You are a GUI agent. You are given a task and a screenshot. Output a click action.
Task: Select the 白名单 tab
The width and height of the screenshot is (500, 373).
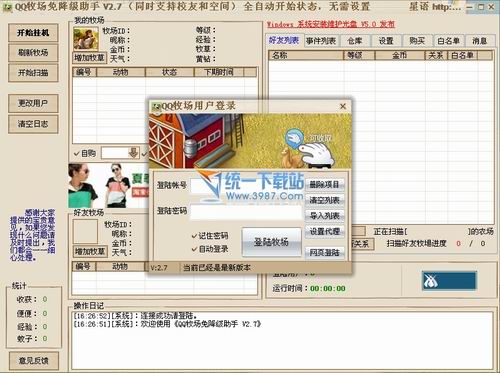pos(448,41)
